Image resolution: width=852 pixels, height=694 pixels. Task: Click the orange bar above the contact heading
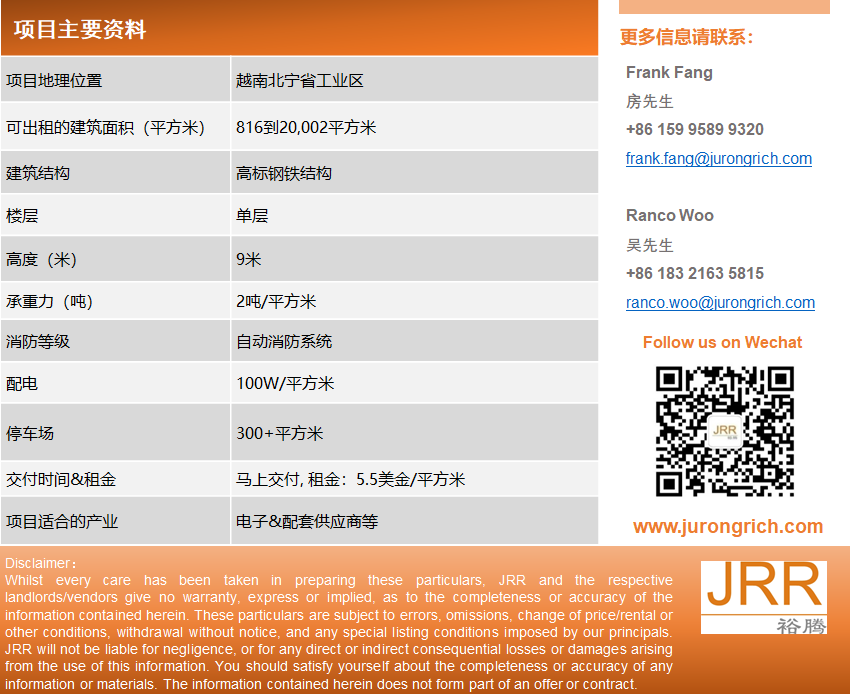[x=724, y=6]
